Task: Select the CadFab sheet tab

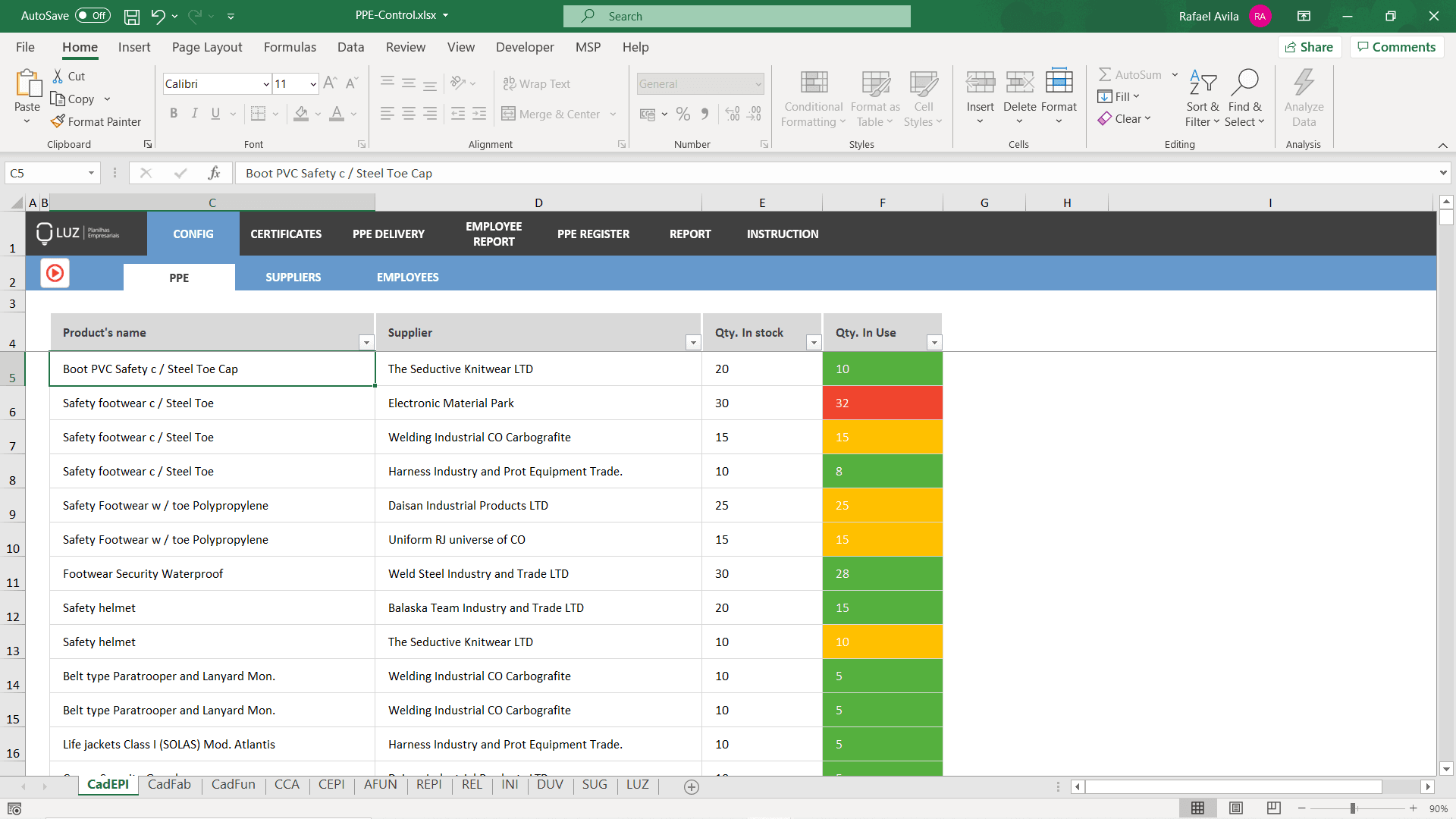Action: tap(170, 785)
